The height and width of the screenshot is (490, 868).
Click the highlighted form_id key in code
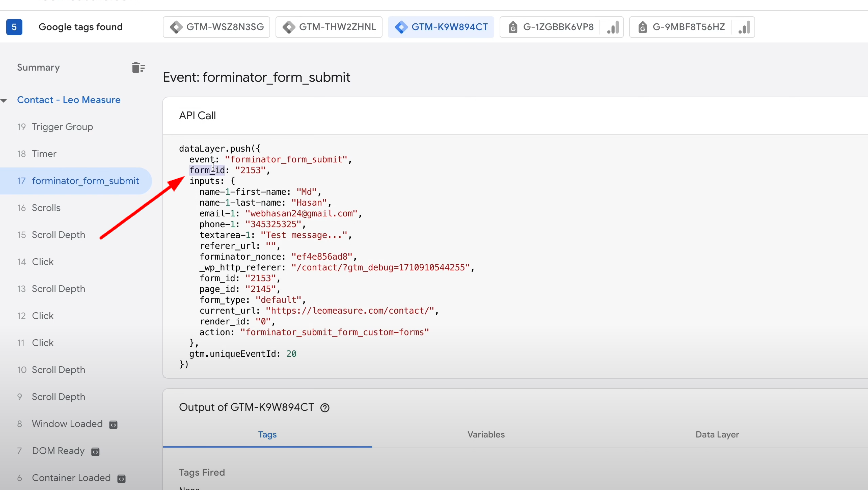coord(207,170)
